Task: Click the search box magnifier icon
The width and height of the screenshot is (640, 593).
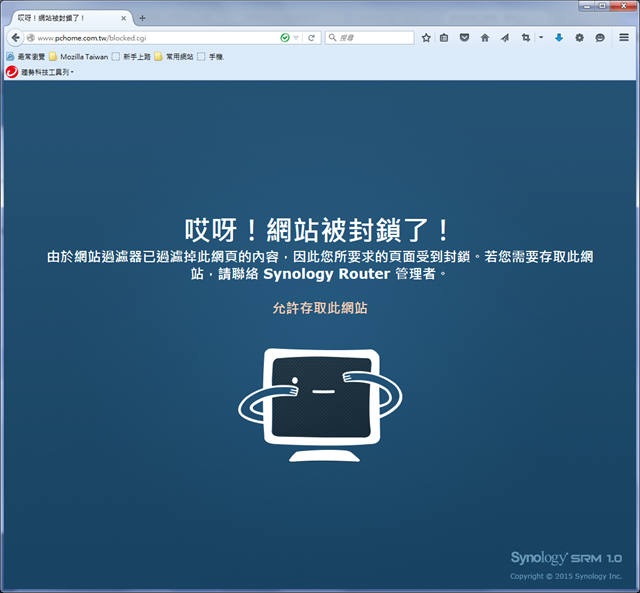Action: pos(333,38)
